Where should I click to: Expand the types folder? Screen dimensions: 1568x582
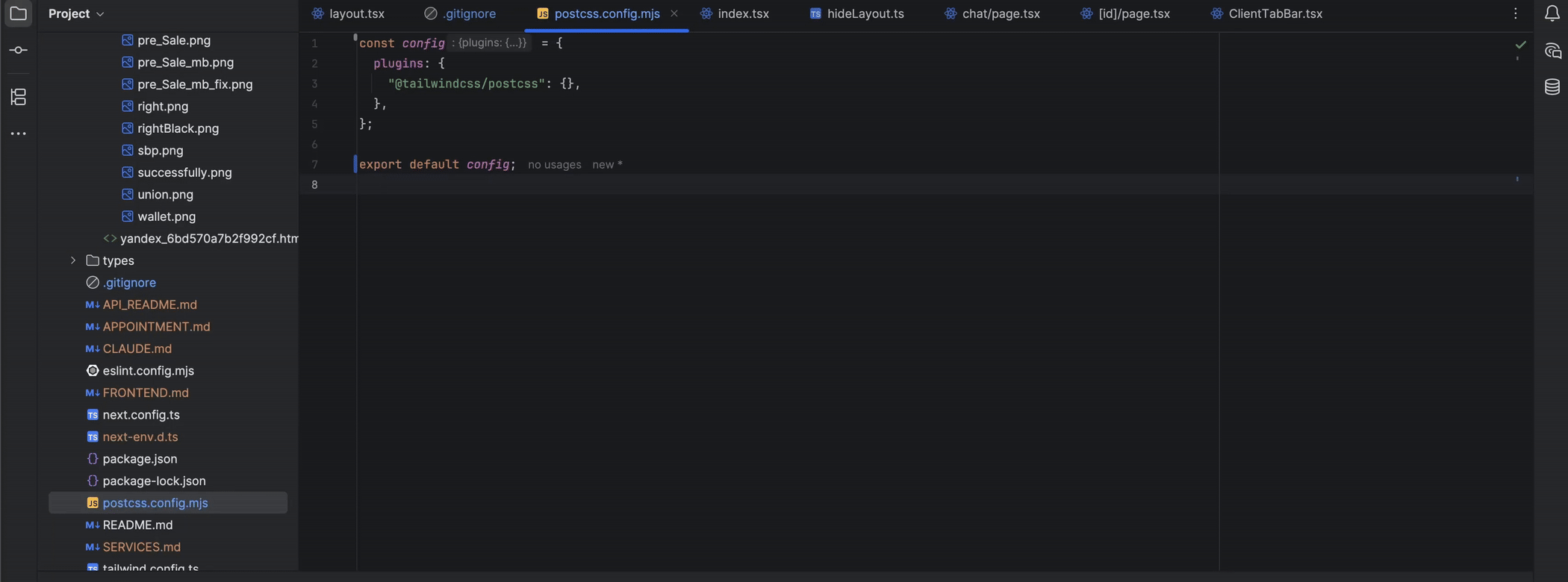[73, 260]
